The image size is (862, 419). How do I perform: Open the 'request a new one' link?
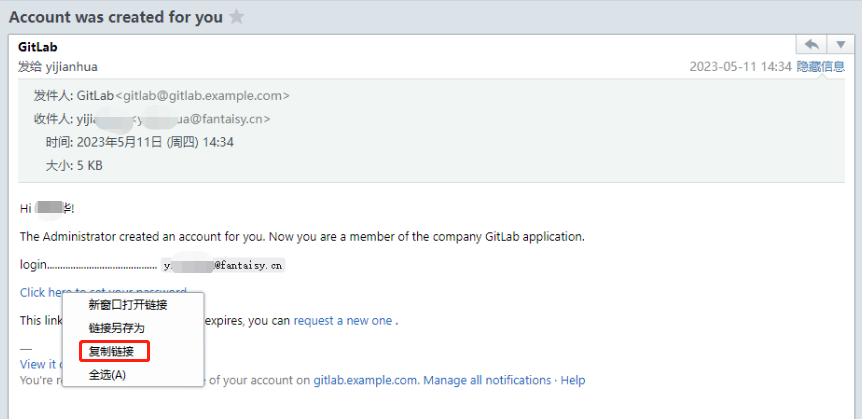point(342,321)
